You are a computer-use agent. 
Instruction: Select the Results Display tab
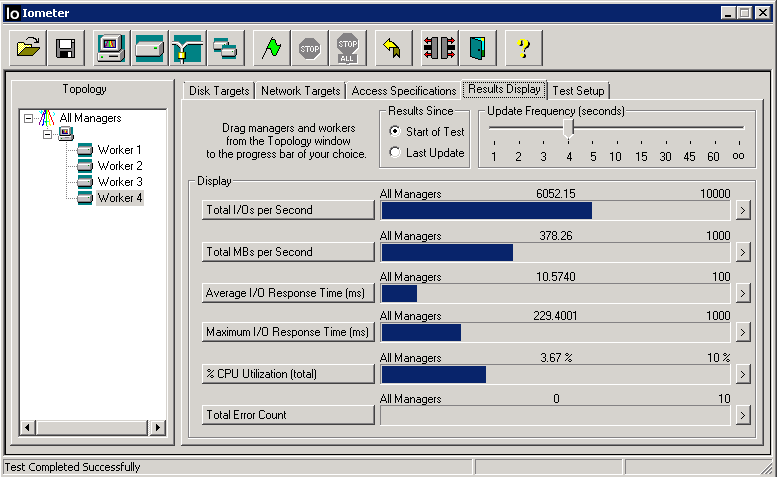[x=504, y=89]
